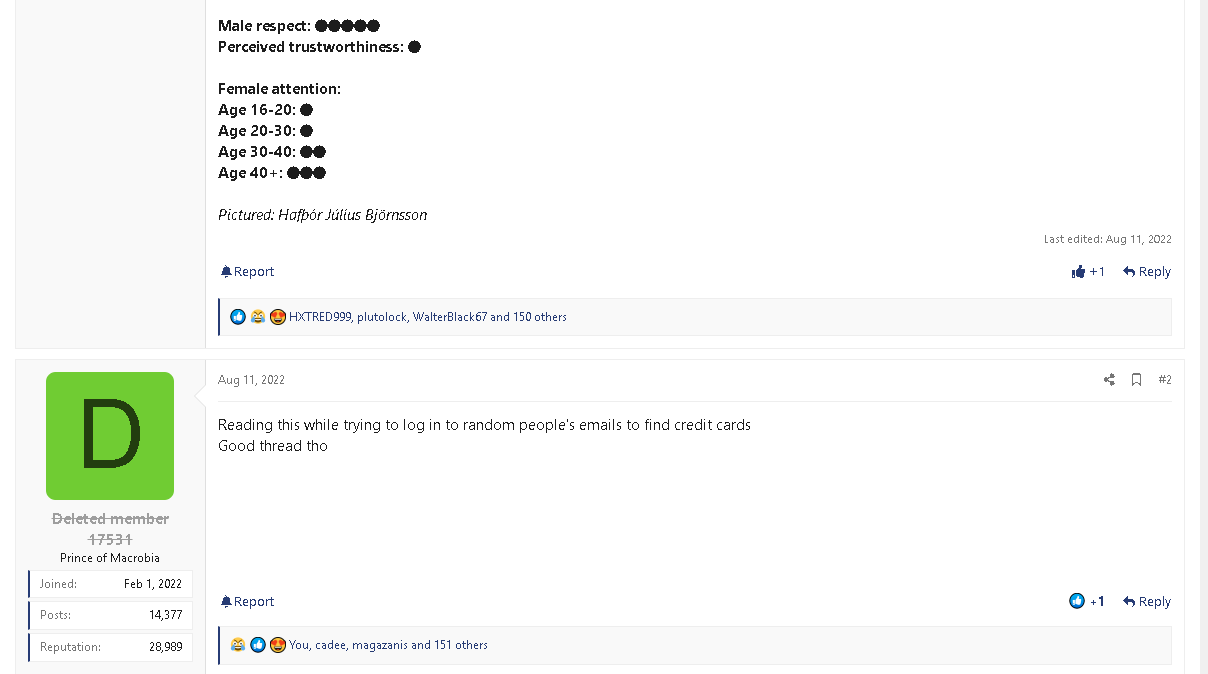Reply to the first post
The width and height of the screenshot is (1208, 674).
[1147, 272]
